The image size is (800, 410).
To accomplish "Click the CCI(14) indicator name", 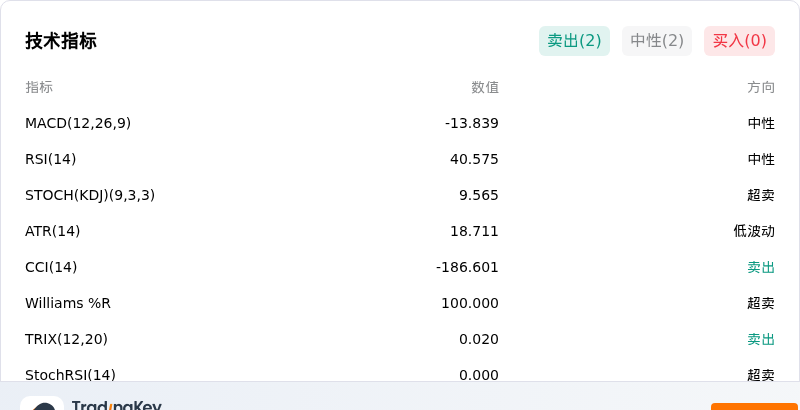I will tap(51, 267).
